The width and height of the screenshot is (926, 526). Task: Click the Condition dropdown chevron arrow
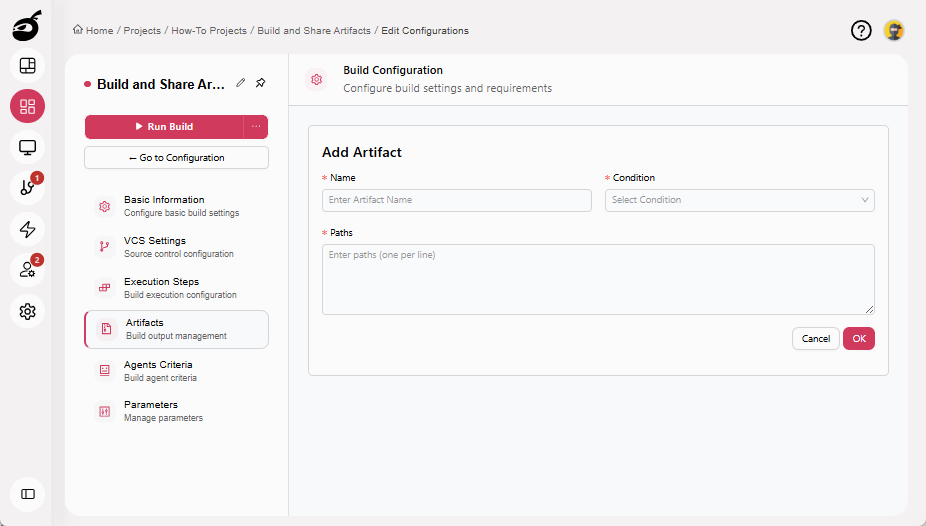(865, 200)
